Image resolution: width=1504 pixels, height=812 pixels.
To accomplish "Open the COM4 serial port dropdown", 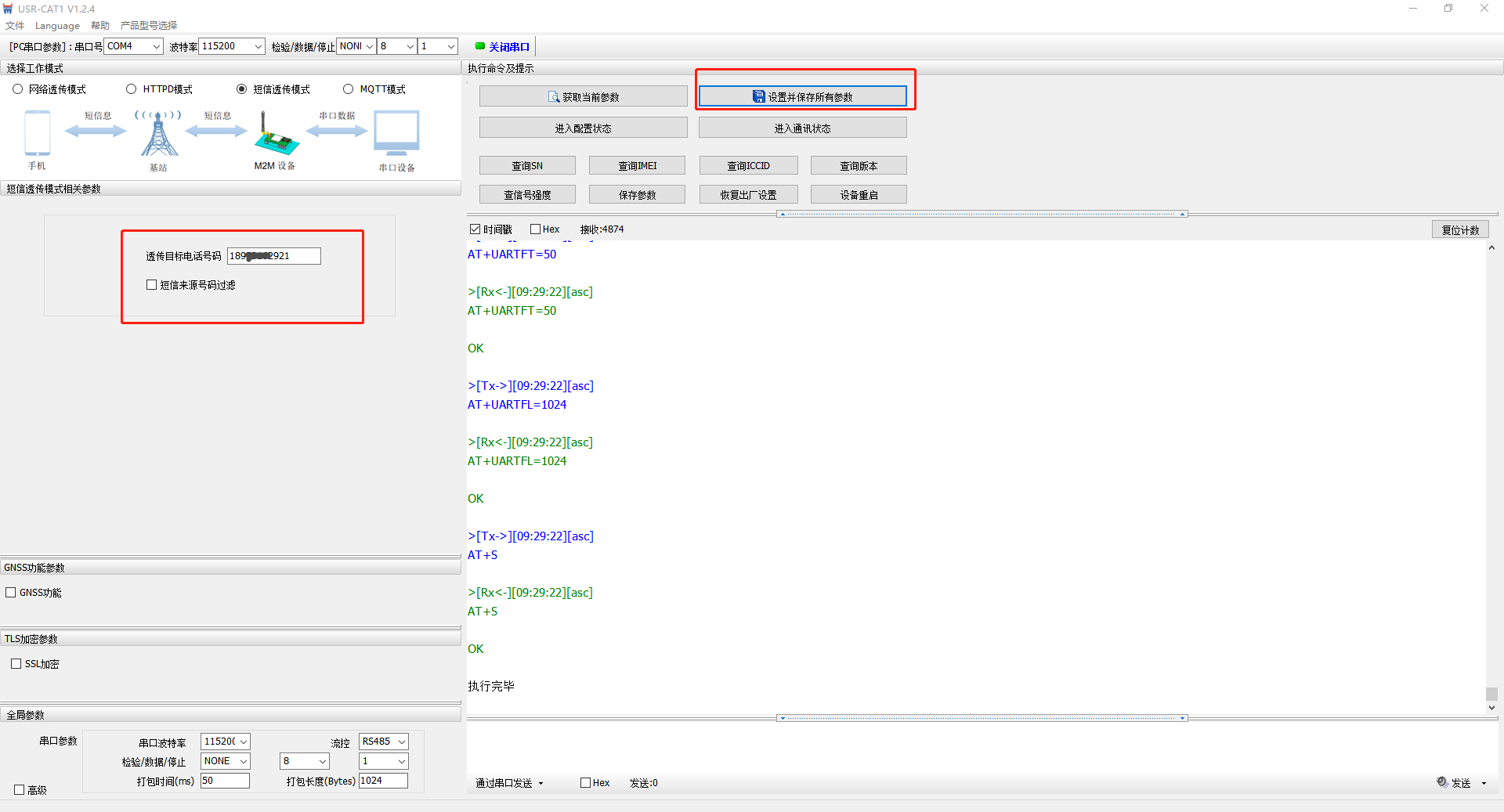I will [x=156, y=46].
